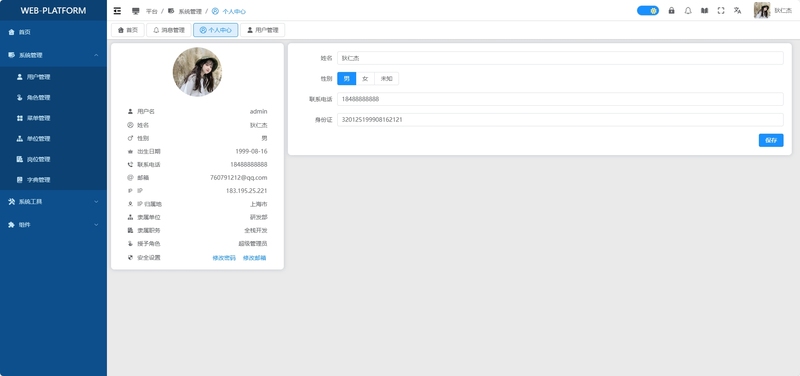The image size is (800, 376).
Task: Collapse the sidebar with the menu fold icon
Action: point(117,11)
